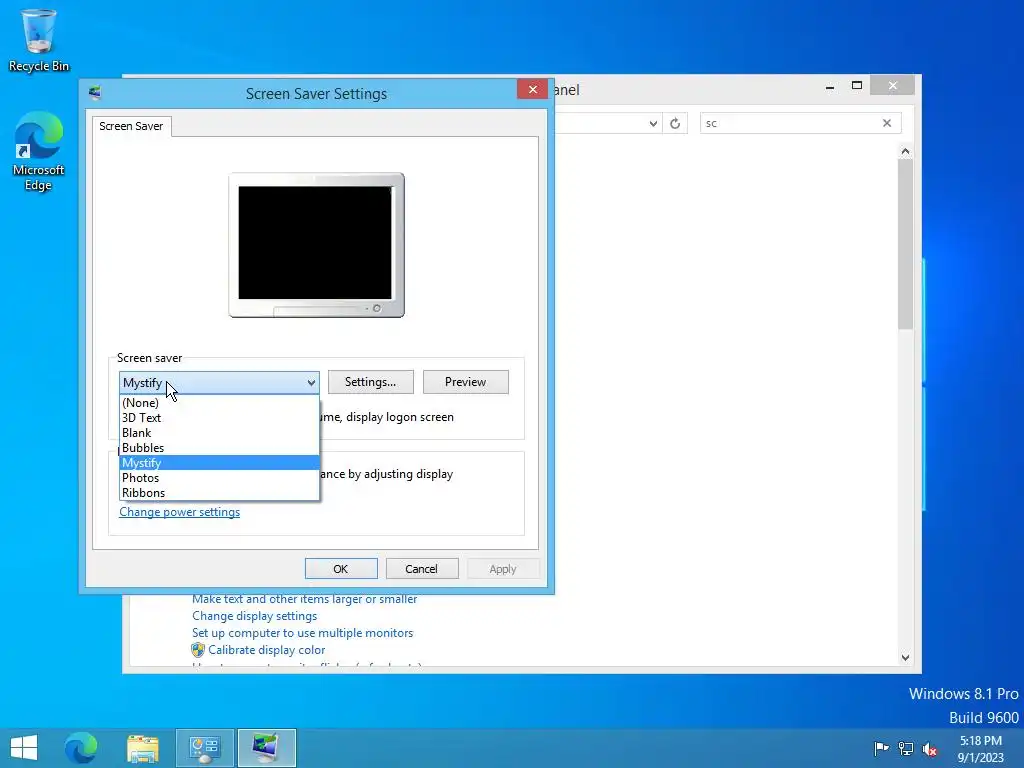Screen dimensions: 1024x768
Task: Close the Screen Saver Settings dialog
Action: (533, 89)
